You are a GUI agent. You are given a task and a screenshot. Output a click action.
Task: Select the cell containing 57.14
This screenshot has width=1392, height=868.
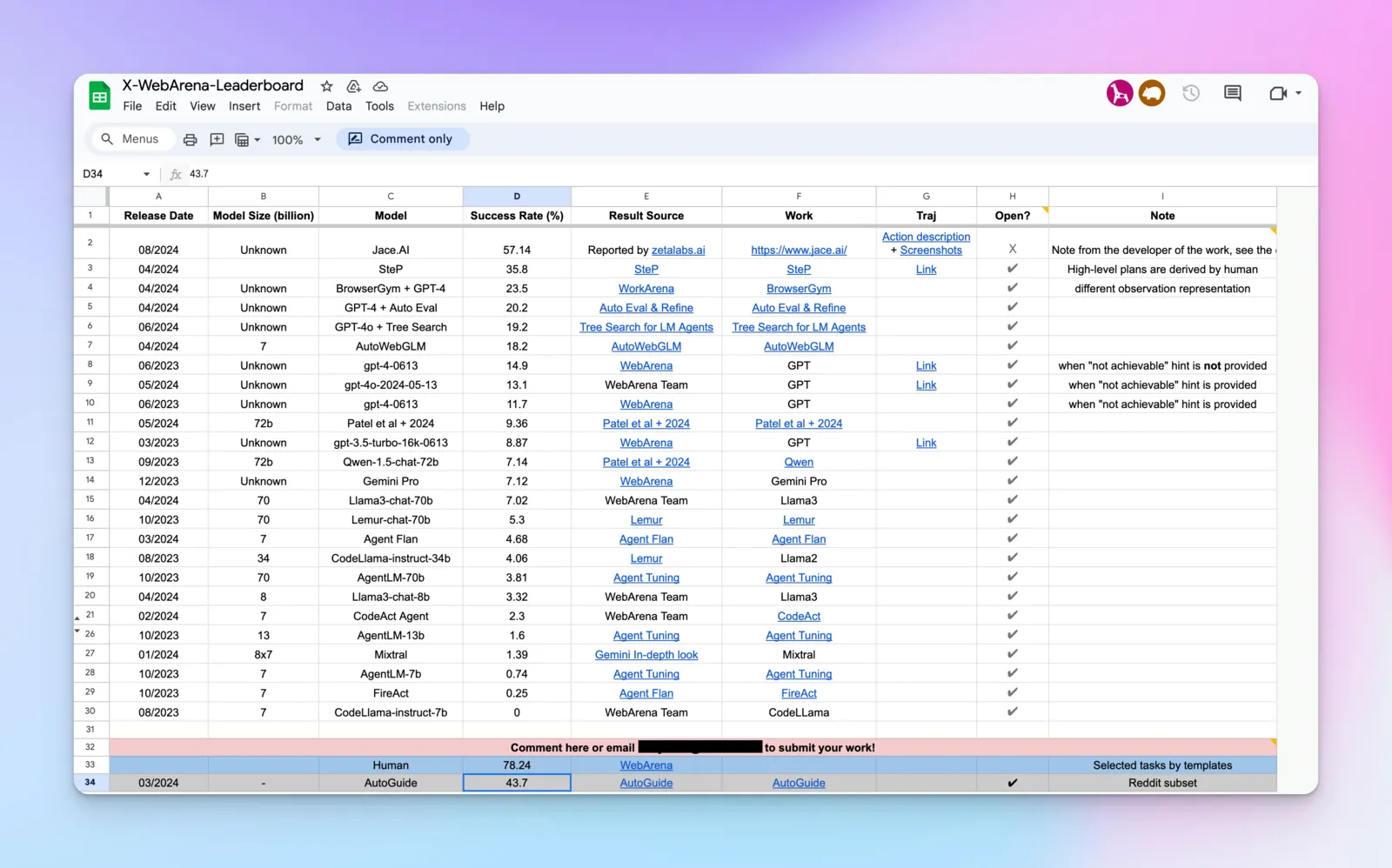pyautogui.click(x=517, y=244)
